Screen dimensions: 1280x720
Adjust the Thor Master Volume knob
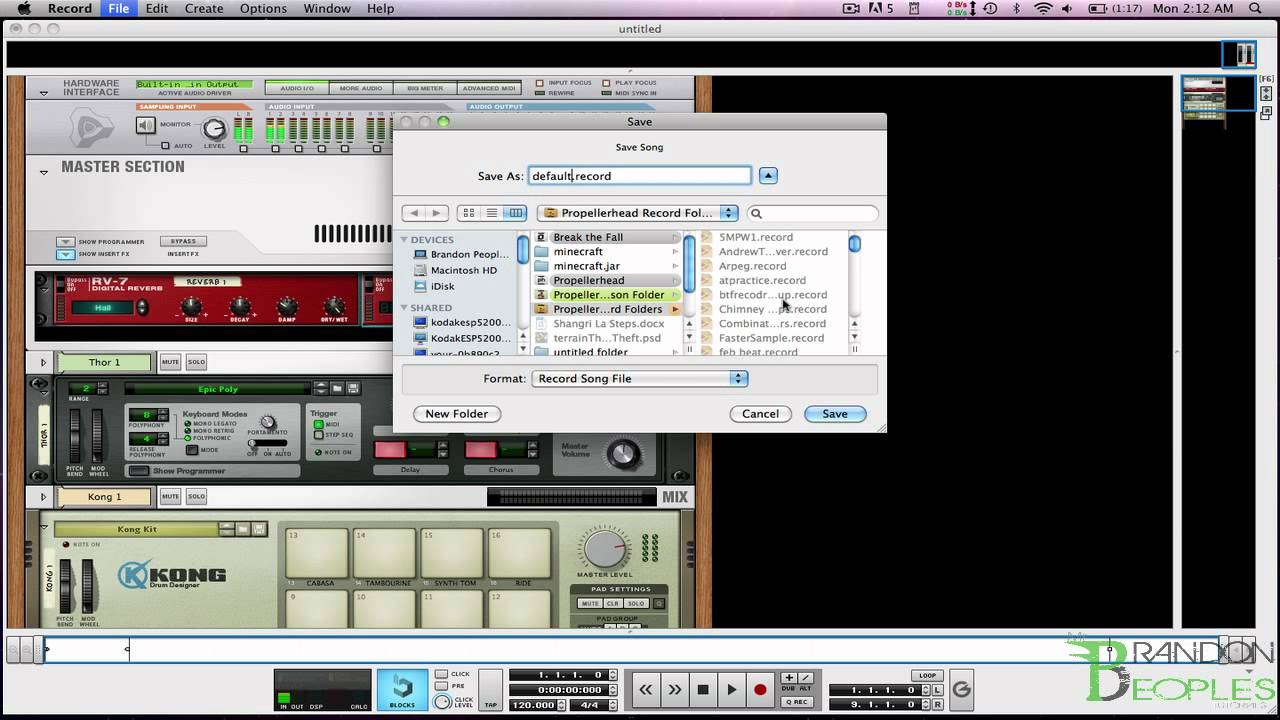(x=623, y=454)
